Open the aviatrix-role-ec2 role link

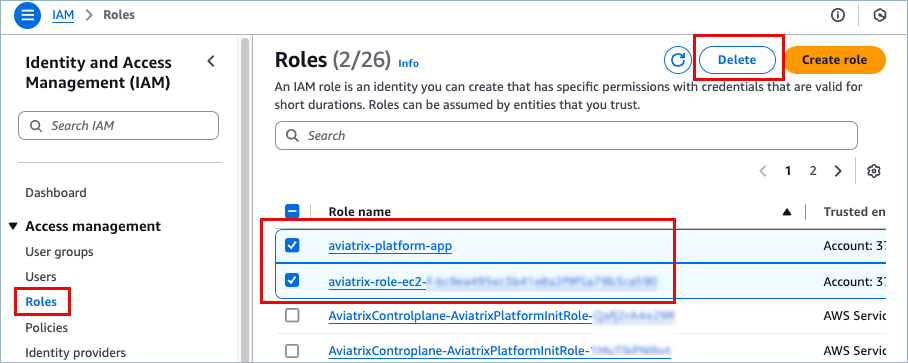(493, 281)
